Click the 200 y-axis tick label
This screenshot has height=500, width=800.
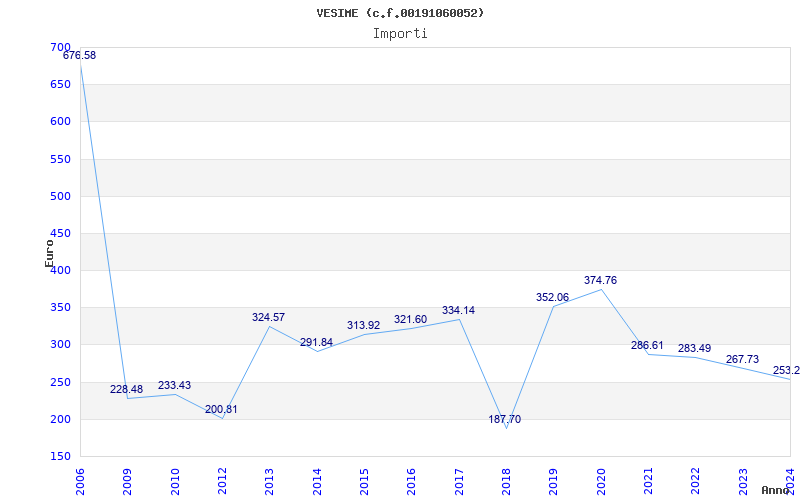[60, 419]
